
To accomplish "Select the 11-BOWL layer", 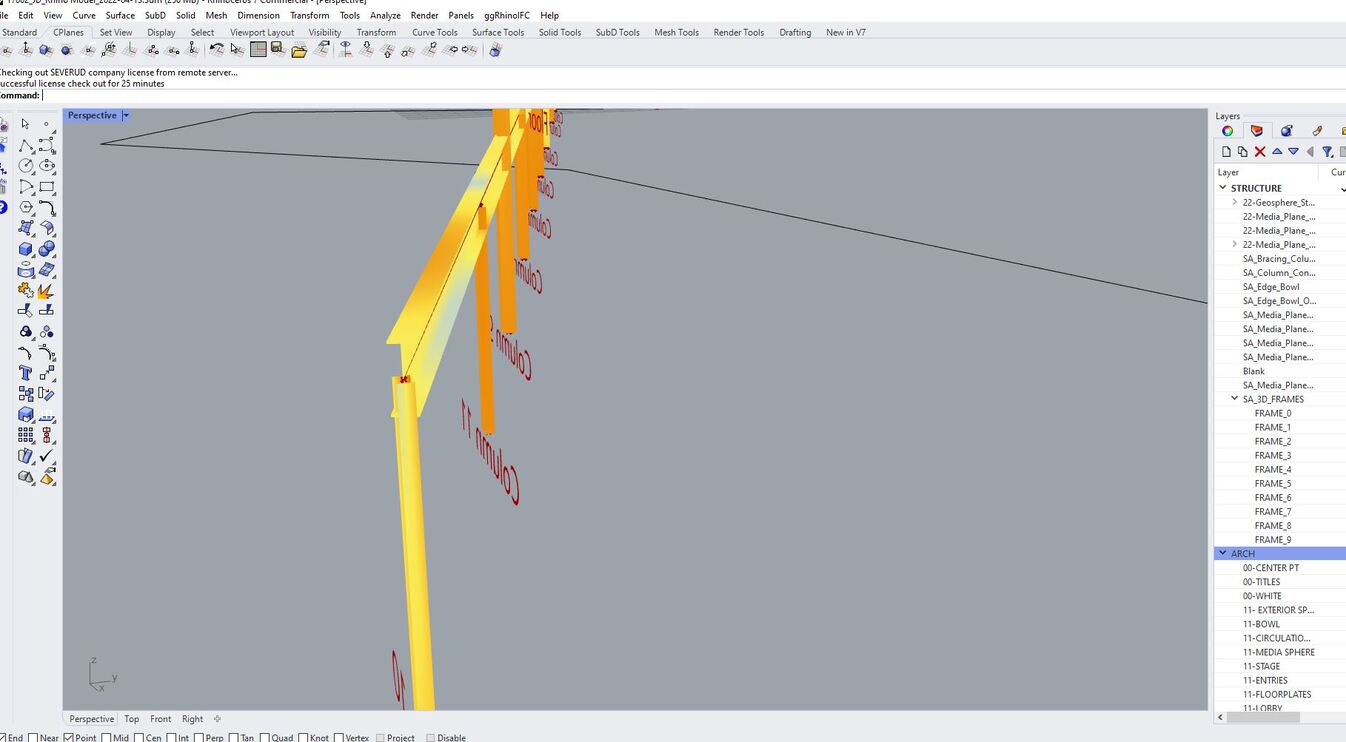I will 1261,624.
